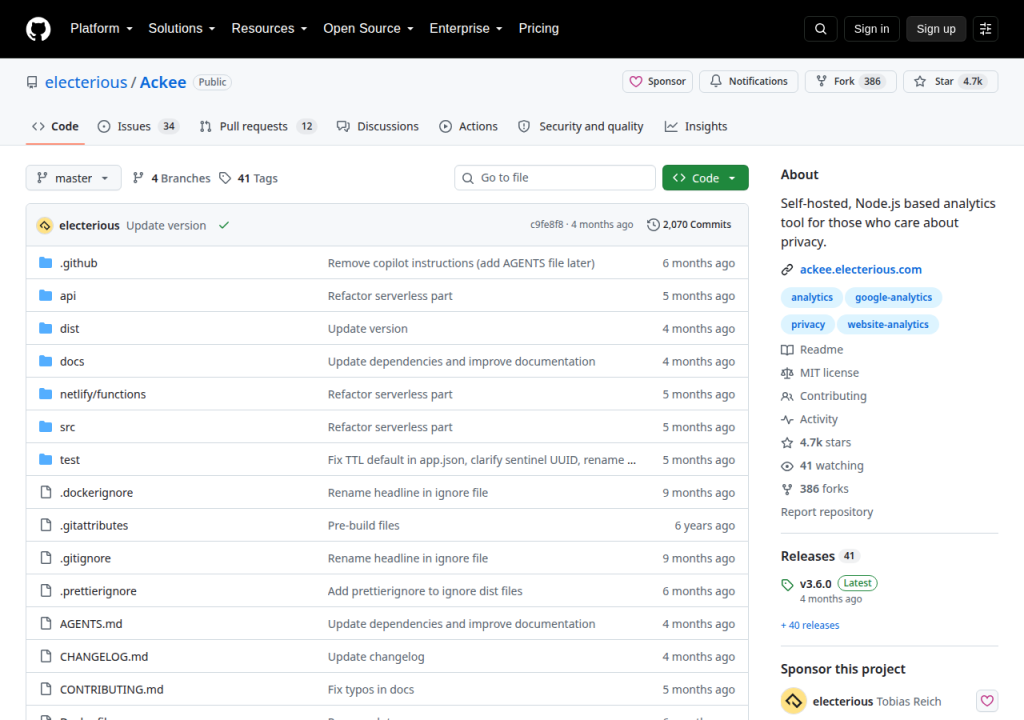1024x720 pixels.
Task: Open the Enterprise dropdown menu
Action: point(466,29)
